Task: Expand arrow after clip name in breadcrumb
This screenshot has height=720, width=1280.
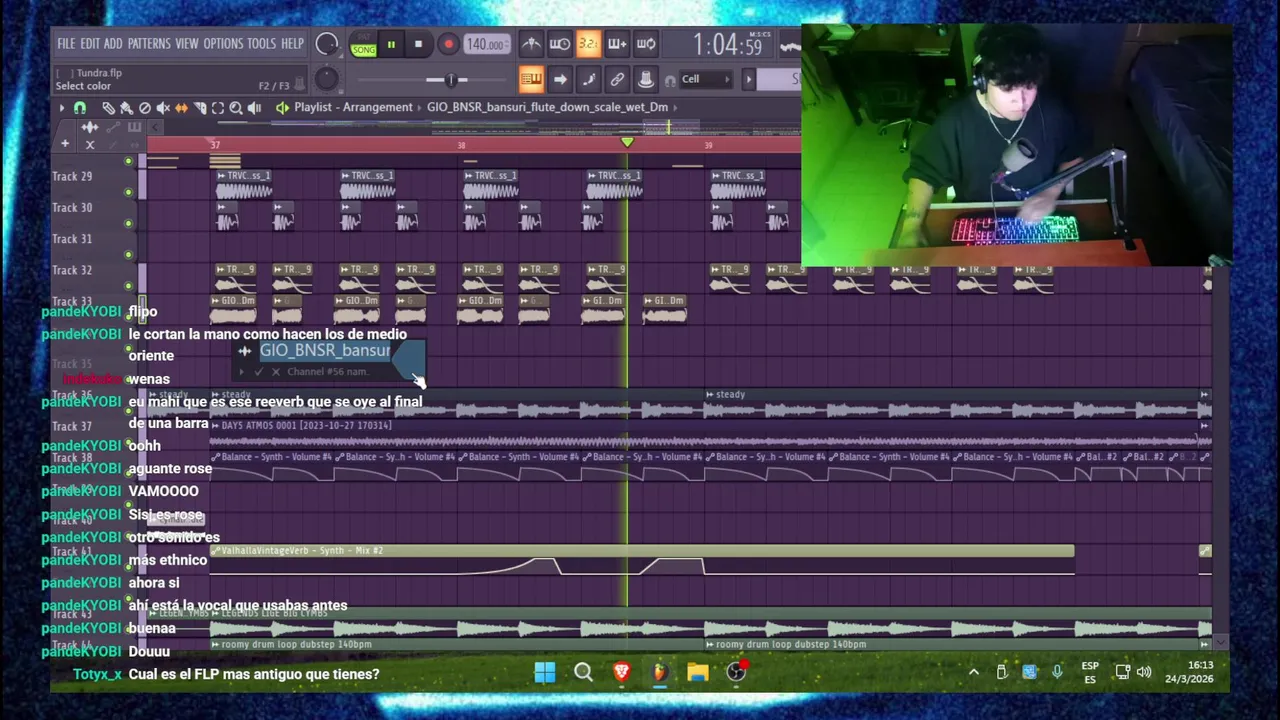Action: 675,107
